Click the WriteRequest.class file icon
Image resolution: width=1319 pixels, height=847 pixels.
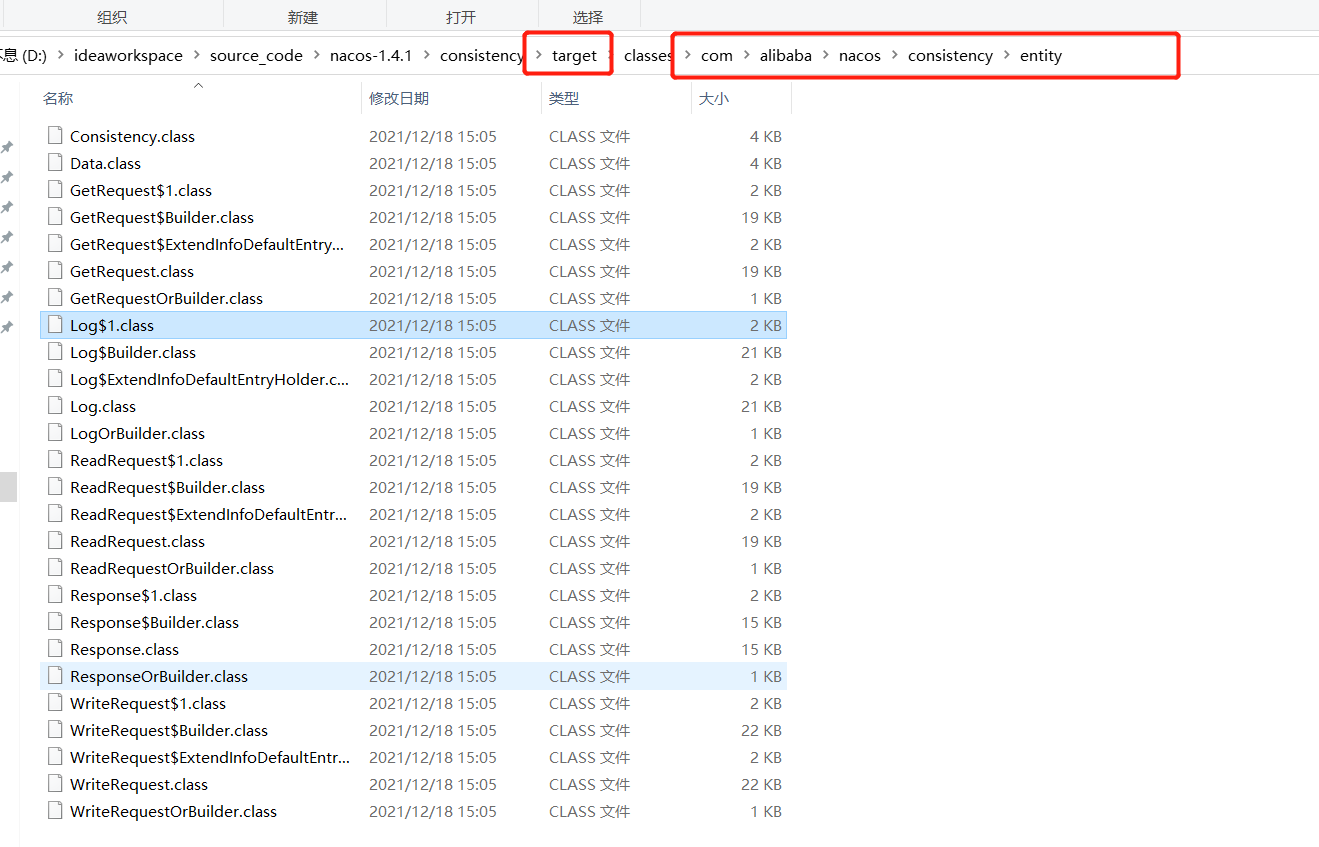pyautogui.click(x=55, y=784)
